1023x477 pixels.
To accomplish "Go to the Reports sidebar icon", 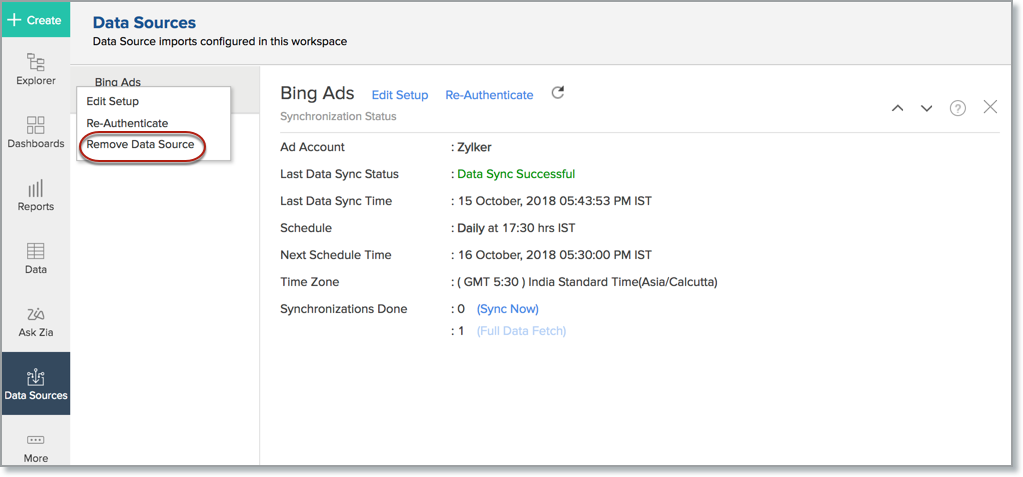I will coord(36,196).
